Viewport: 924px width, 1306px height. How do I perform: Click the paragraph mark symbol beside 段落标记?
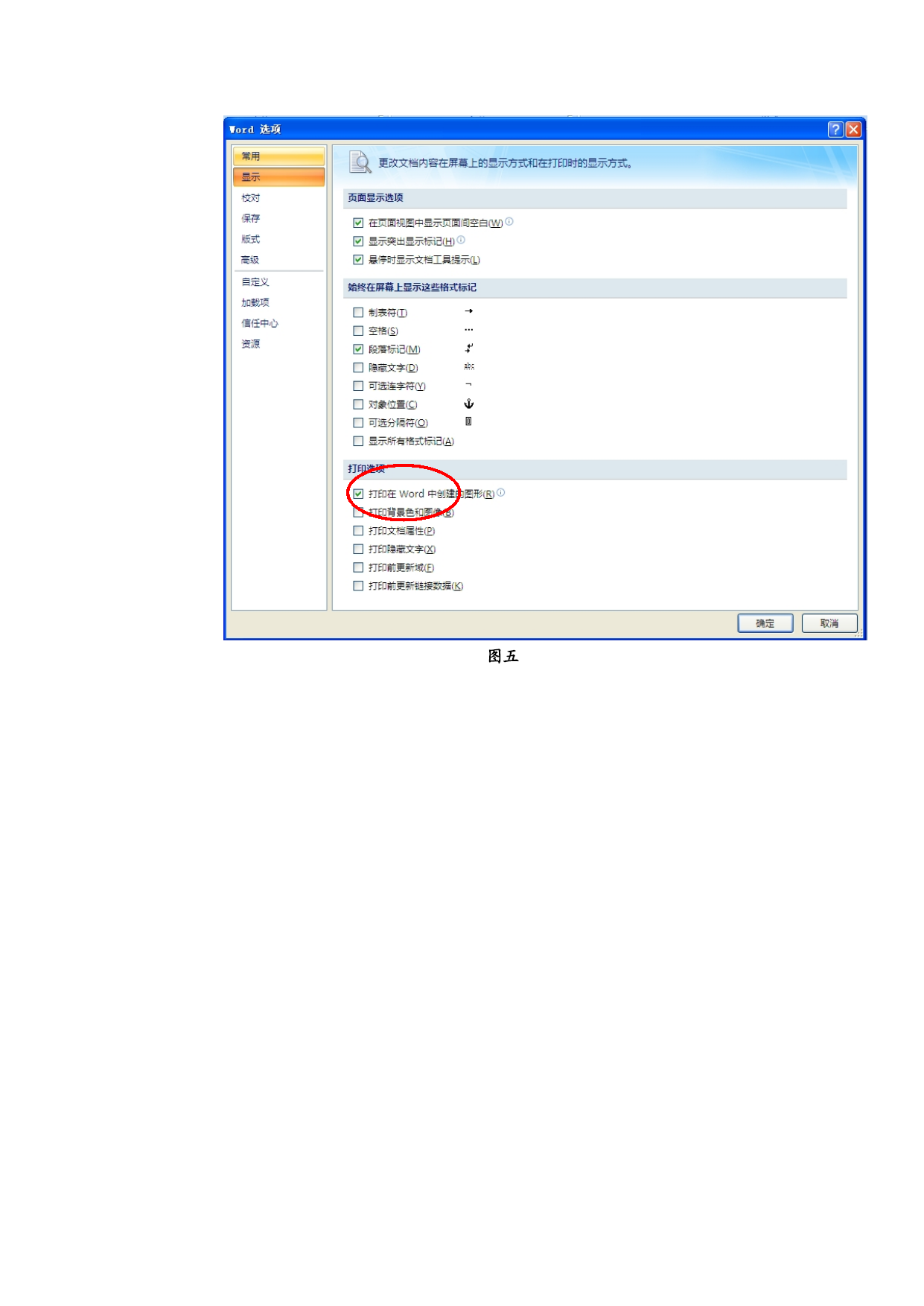coord(469,348)
